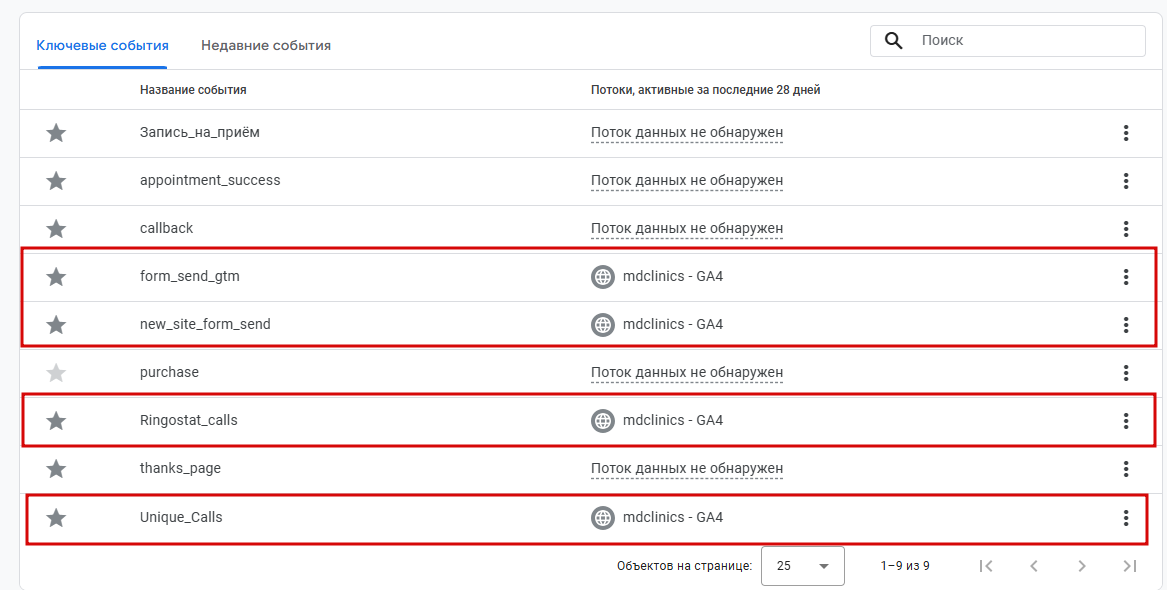Go to the next page arrow

(x=1082, y=566)
